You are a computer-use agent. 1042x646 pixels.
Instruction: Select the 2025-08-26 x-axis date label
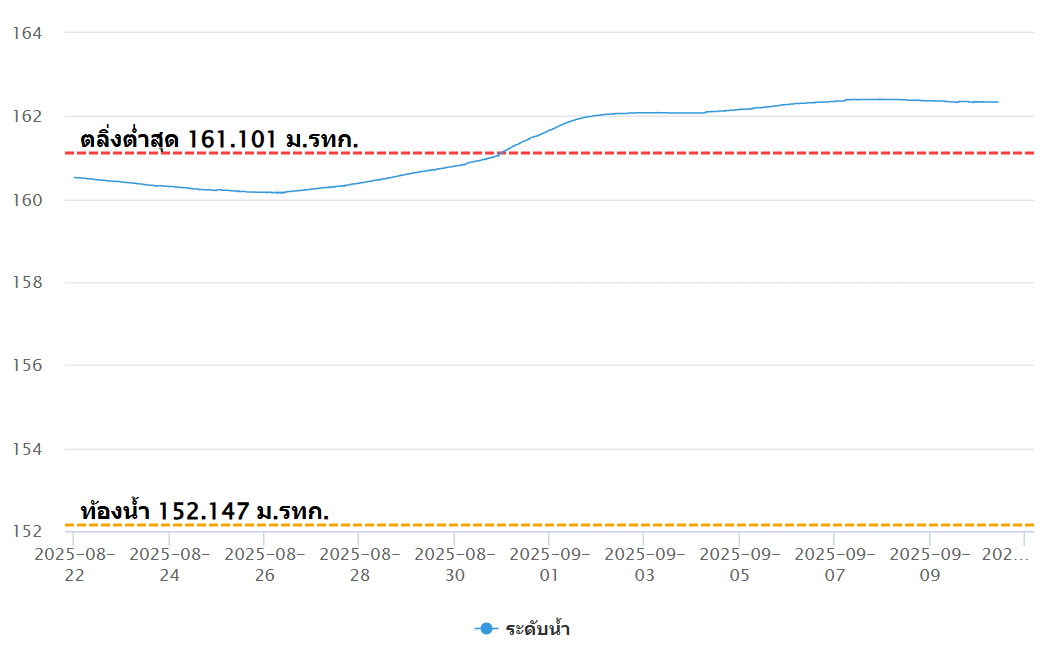(264, 564)
